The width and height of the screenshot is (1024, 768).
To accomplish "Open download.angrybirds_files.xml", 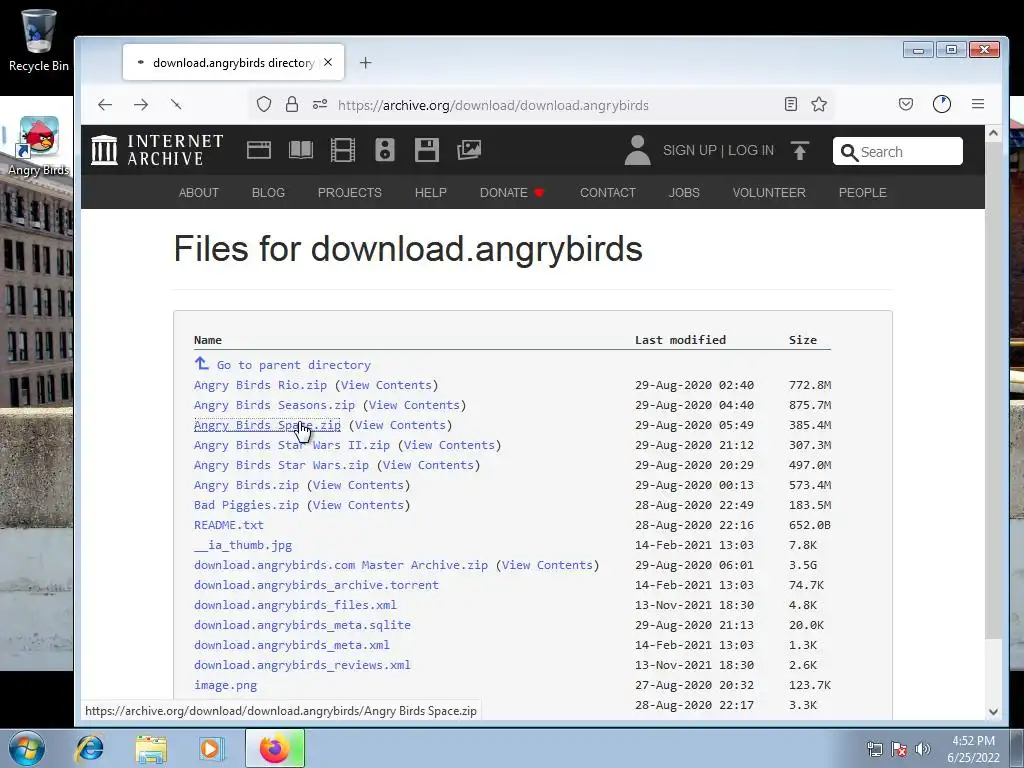I will pyautogui.click(x=295, y=605).
